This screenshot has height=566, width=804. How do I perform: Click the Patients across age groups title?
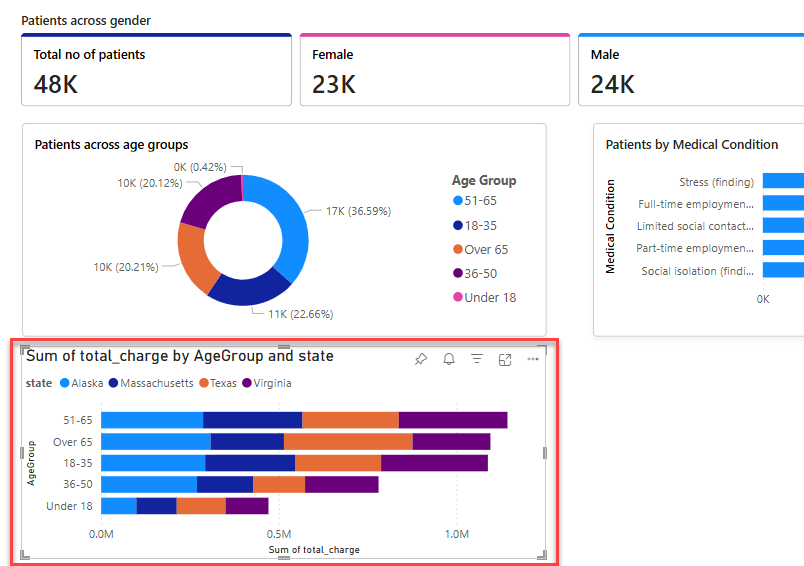[111, 145]
